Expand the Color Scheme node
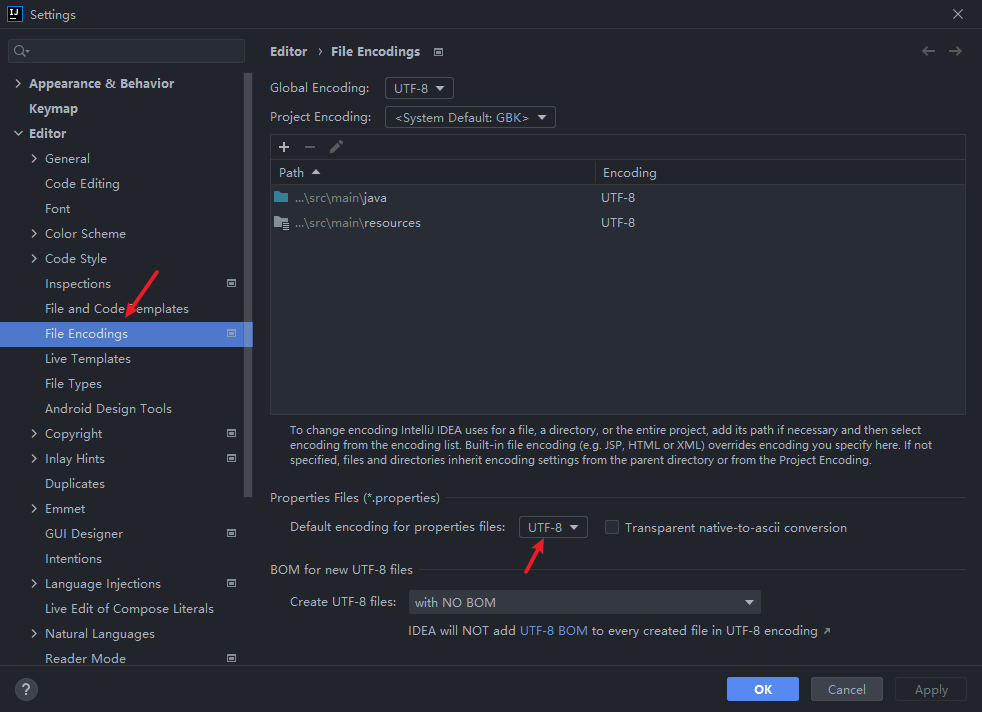 34,234
